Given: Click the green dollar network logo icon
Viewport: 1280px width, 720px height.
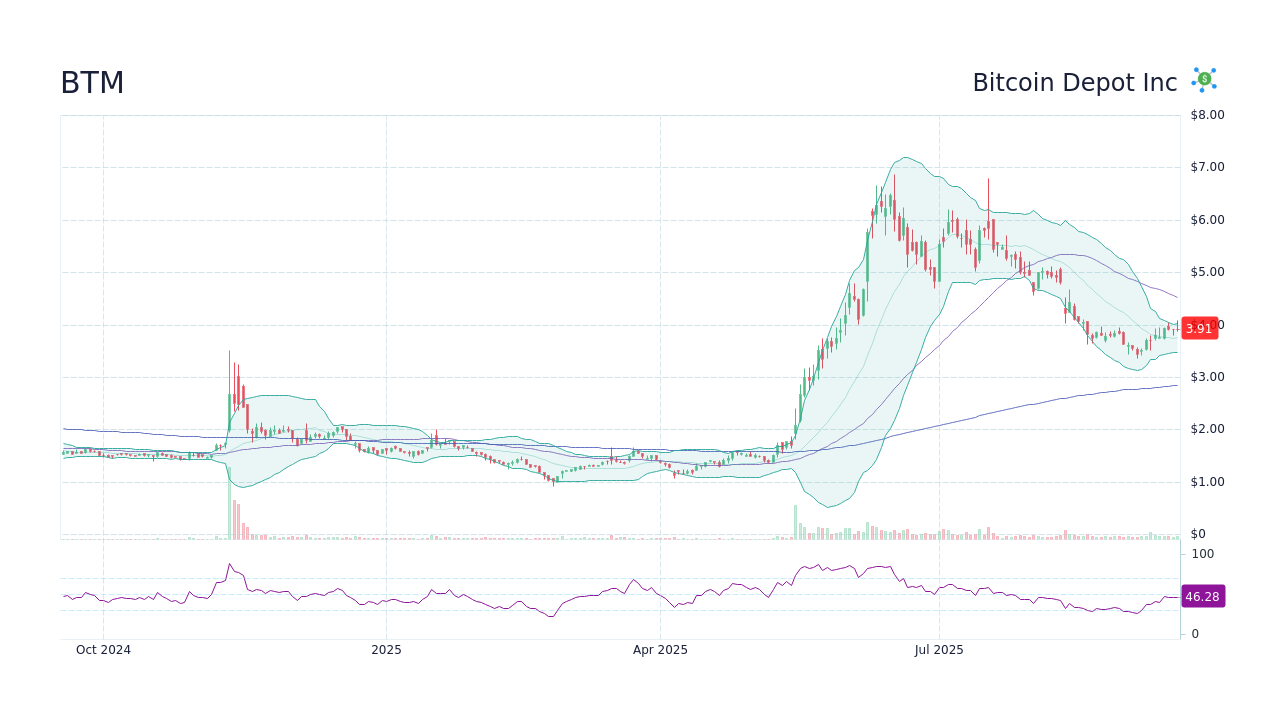Looking at the screenshot, I should point(1203,79).
